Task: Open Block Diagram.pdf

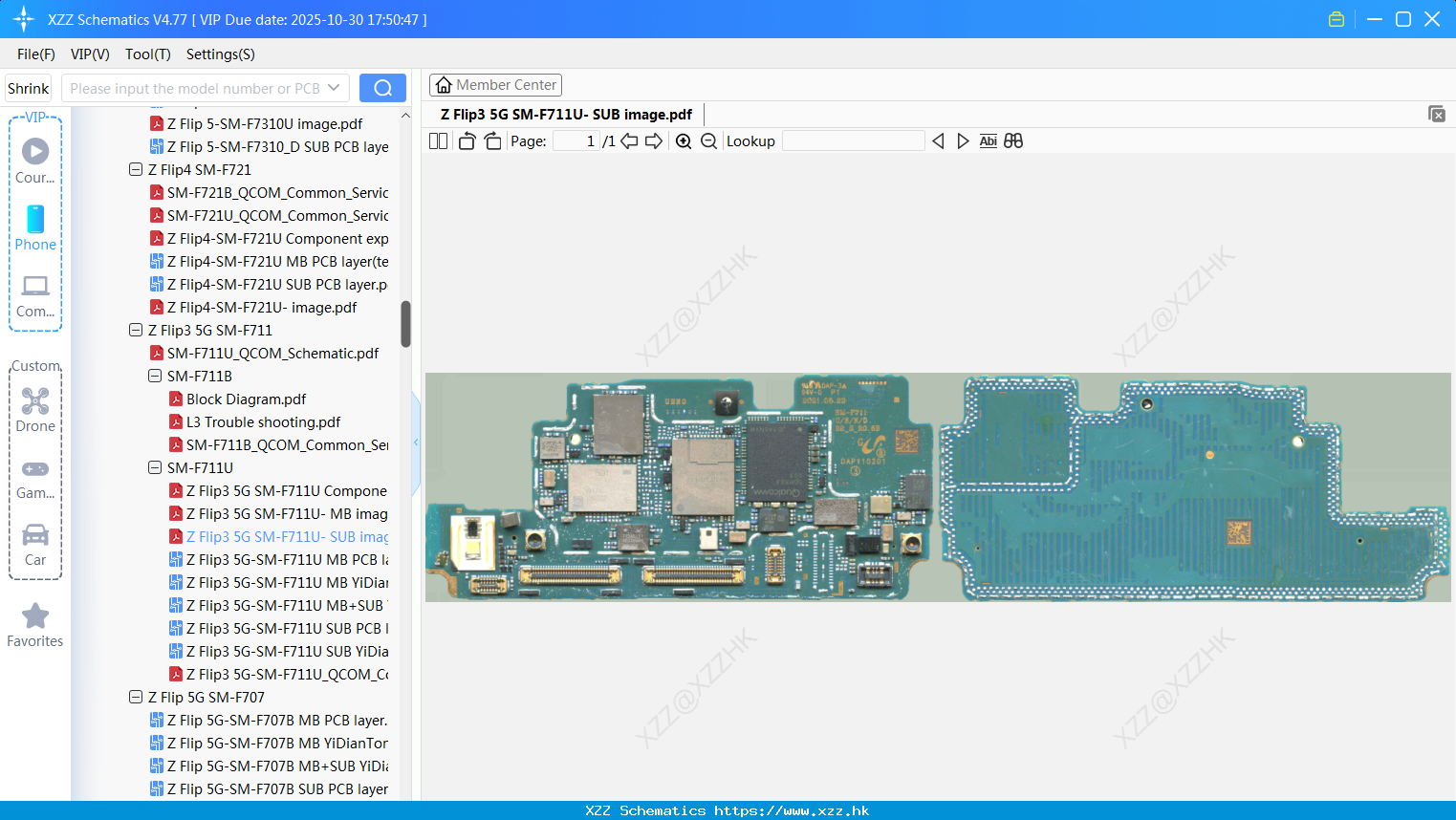Action: (x=246, y=399)
